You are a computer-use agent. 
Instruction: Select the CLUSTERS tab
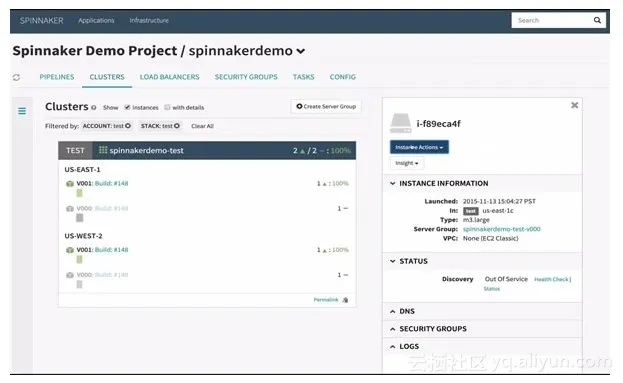(107, 77)
